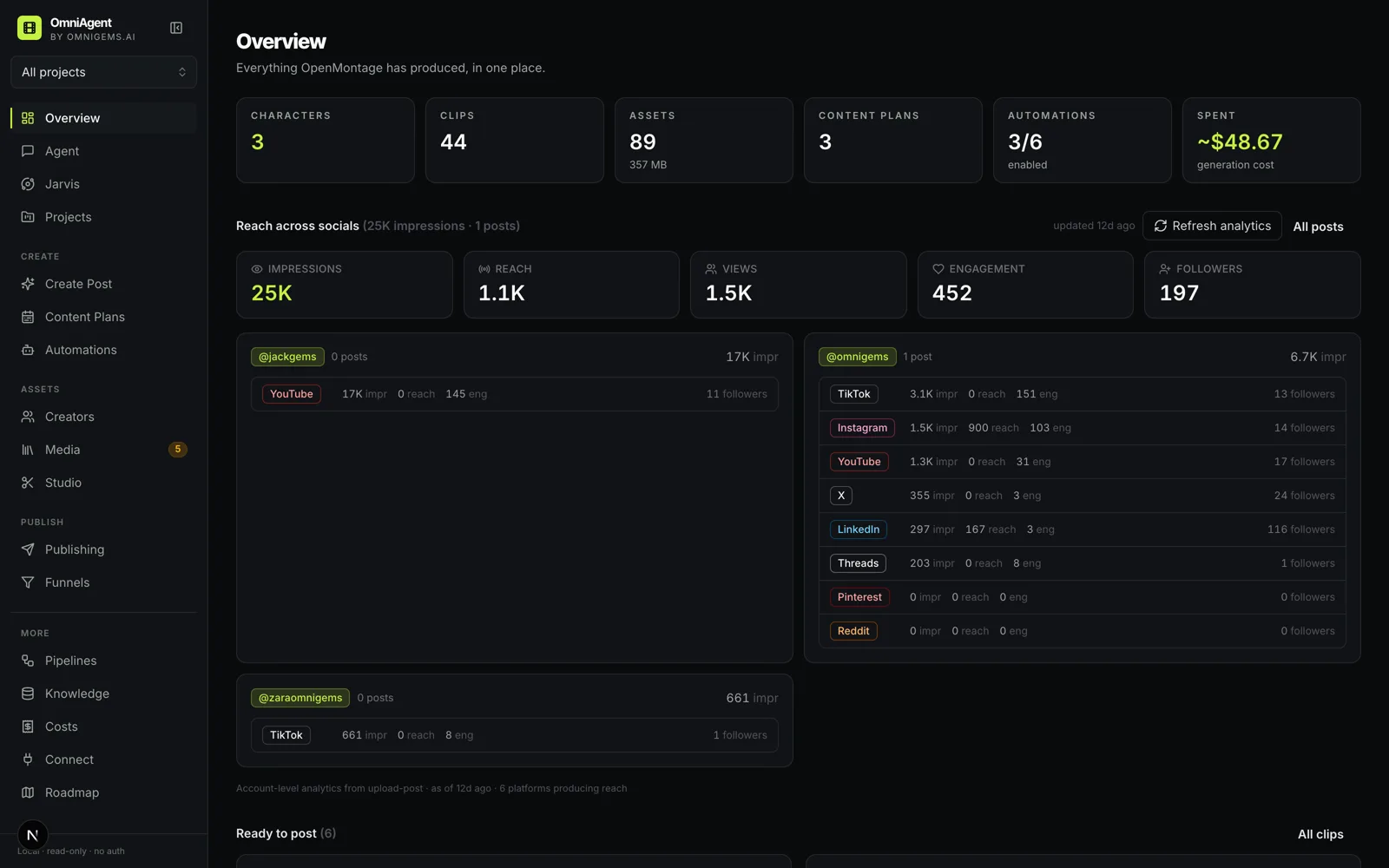This screenshot has height=868, width=1389.
Task: Click the Funnels filter icon
Action: pos(28,582)
